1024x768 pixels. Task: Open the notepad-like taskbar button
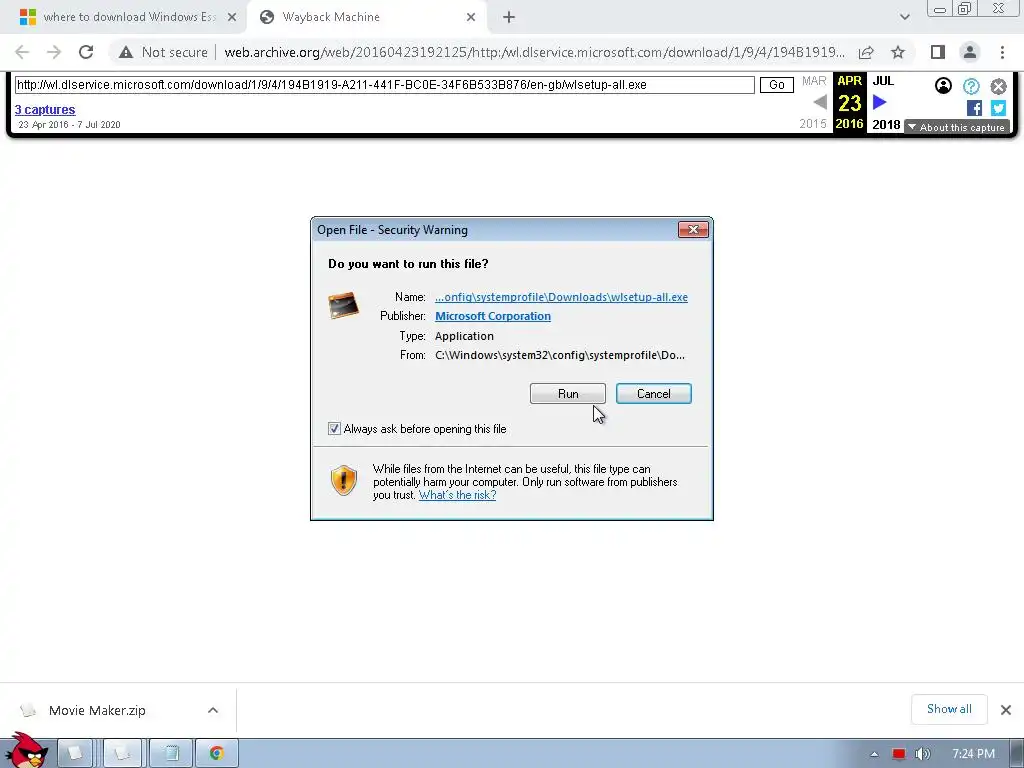click(172, 754)
